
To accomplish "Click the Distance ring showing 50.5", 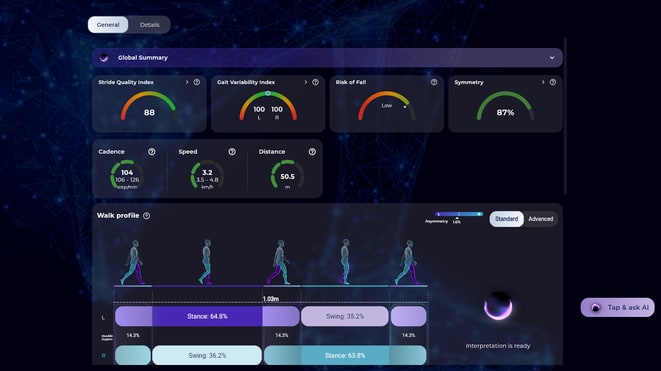I will pyautogui.click(x=287, y=175).
